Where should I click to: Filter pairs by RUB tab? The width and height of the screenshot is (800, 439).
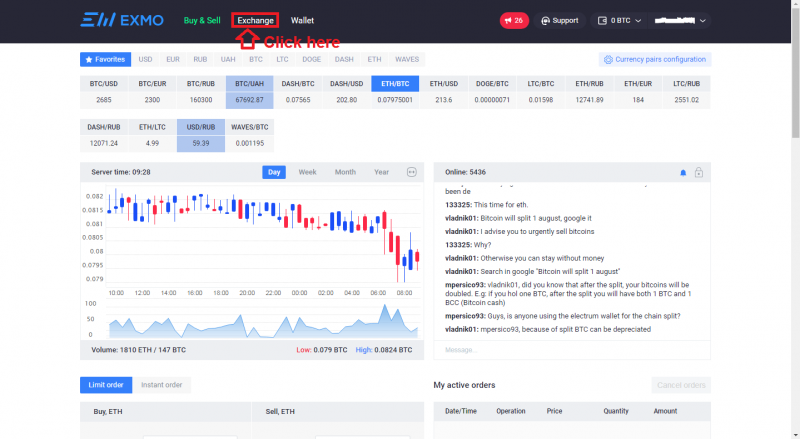[x=200, y=59]
